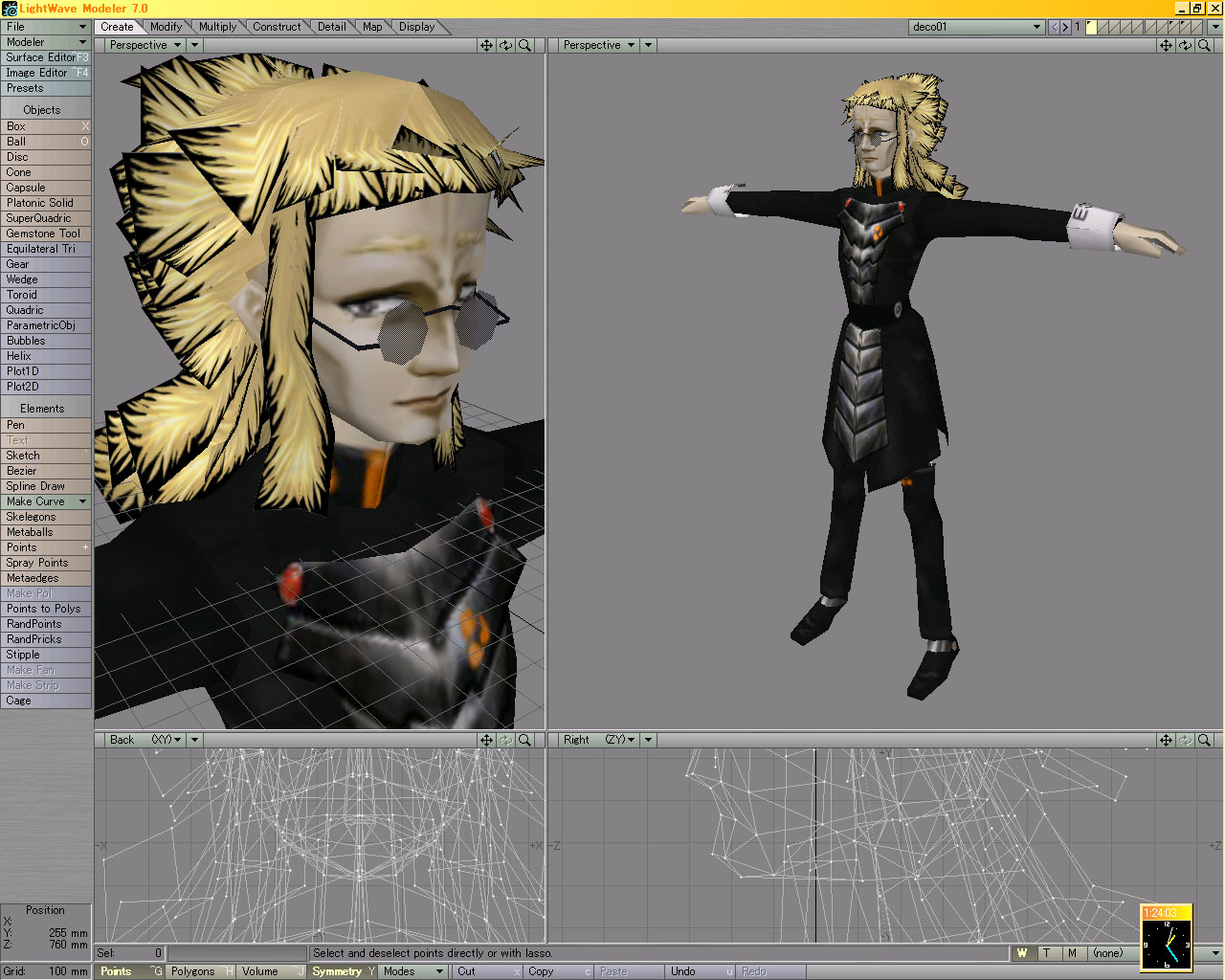Switch to the Map tab

(372, 27)
